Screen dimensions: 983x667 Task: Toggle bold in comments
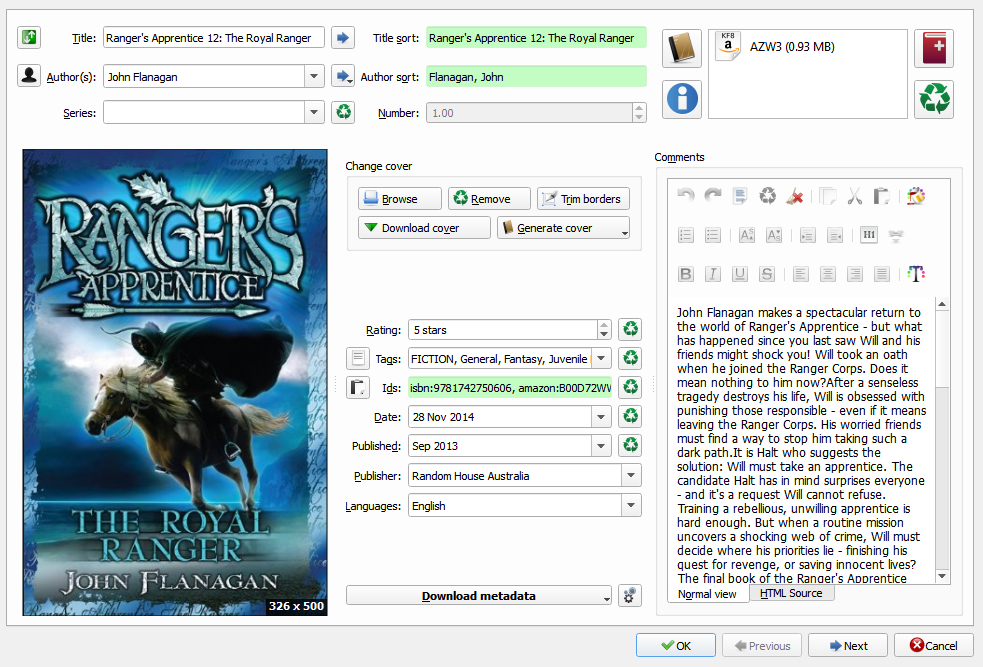686,274
